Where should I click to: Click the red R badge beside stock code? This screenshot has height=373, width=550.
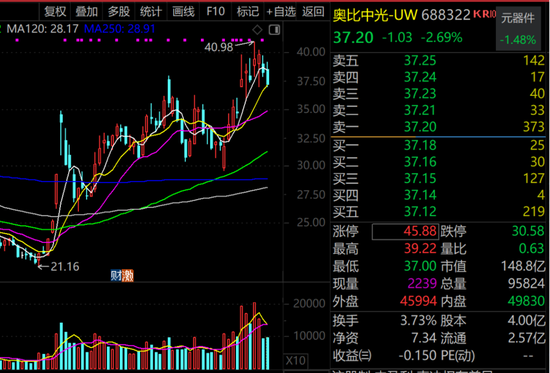click(485, 14)
